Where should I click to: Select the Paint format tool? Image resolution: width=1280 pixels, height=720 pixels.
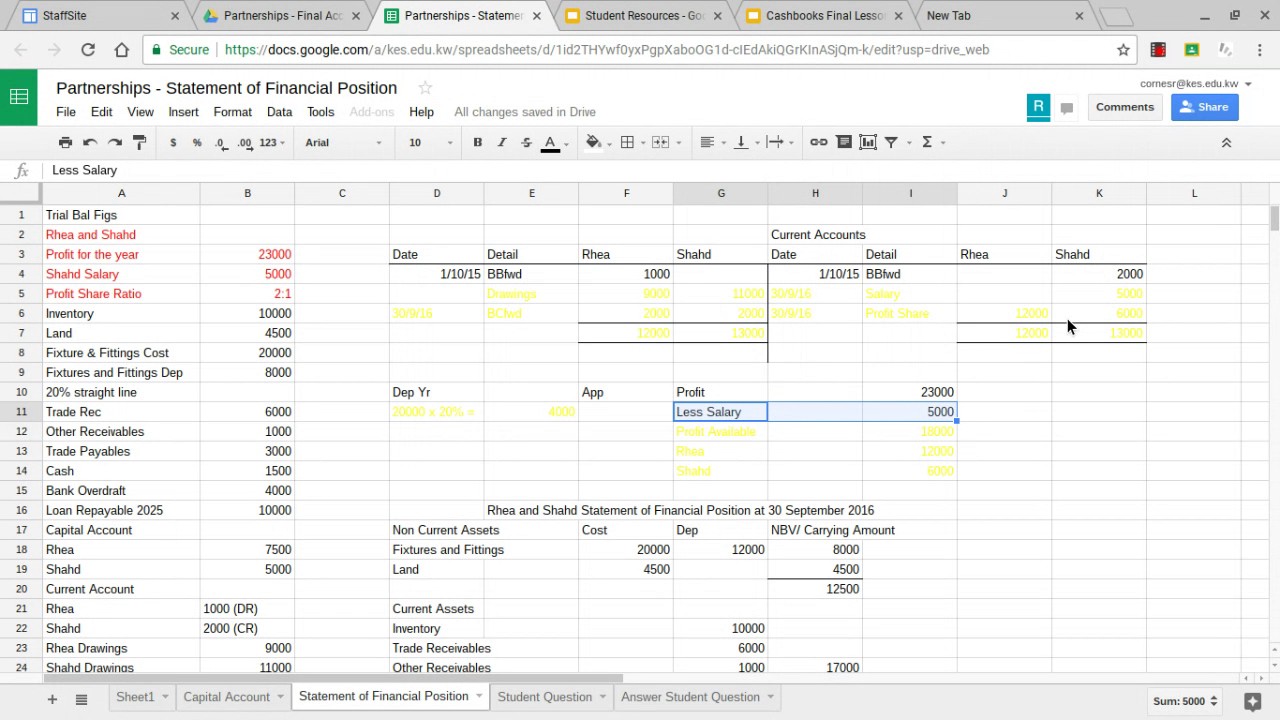pyautogui.click(x=140, y=143)
